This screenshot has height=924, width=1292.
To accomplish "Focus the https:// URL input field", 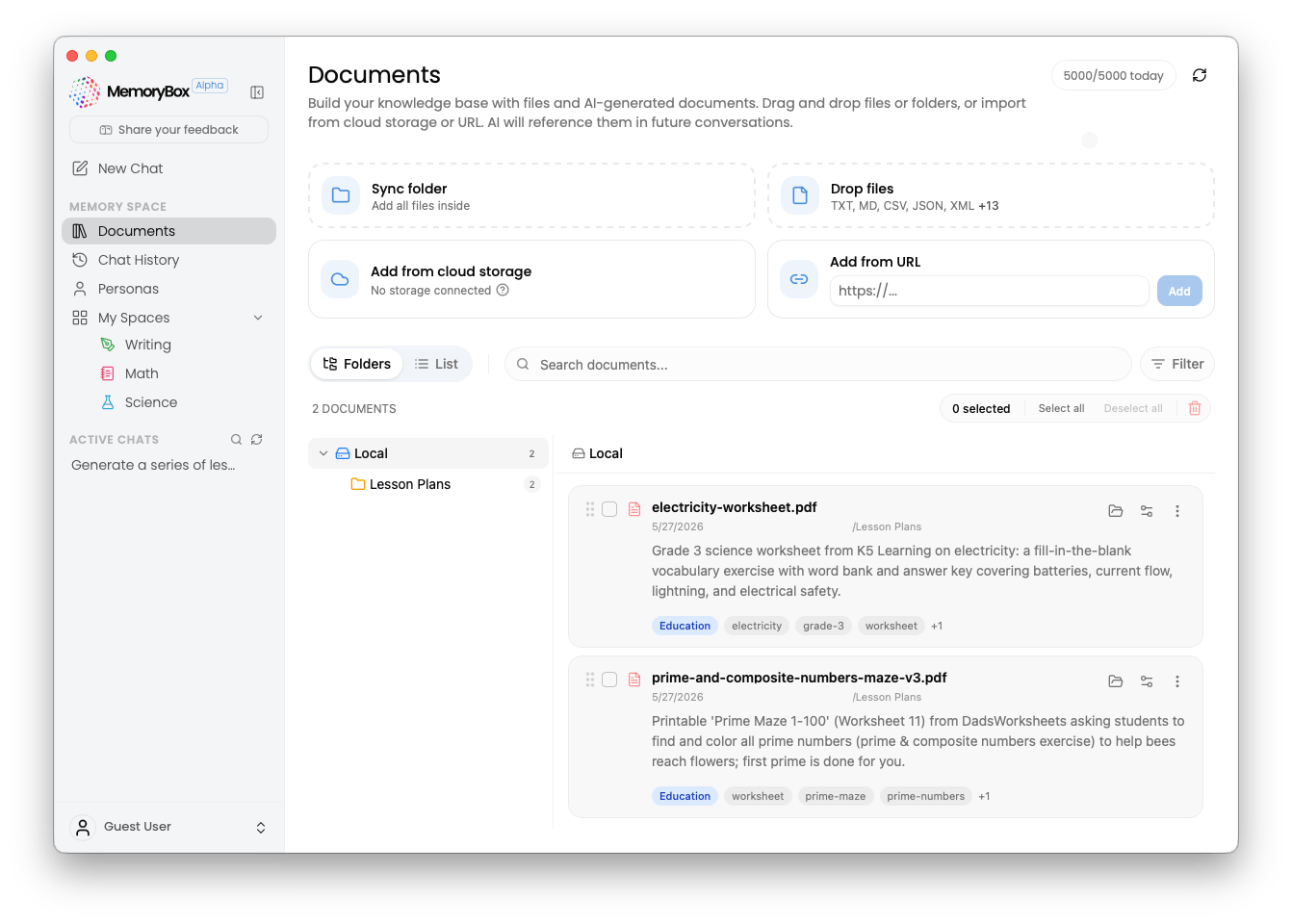I will (x=989, y=291).
